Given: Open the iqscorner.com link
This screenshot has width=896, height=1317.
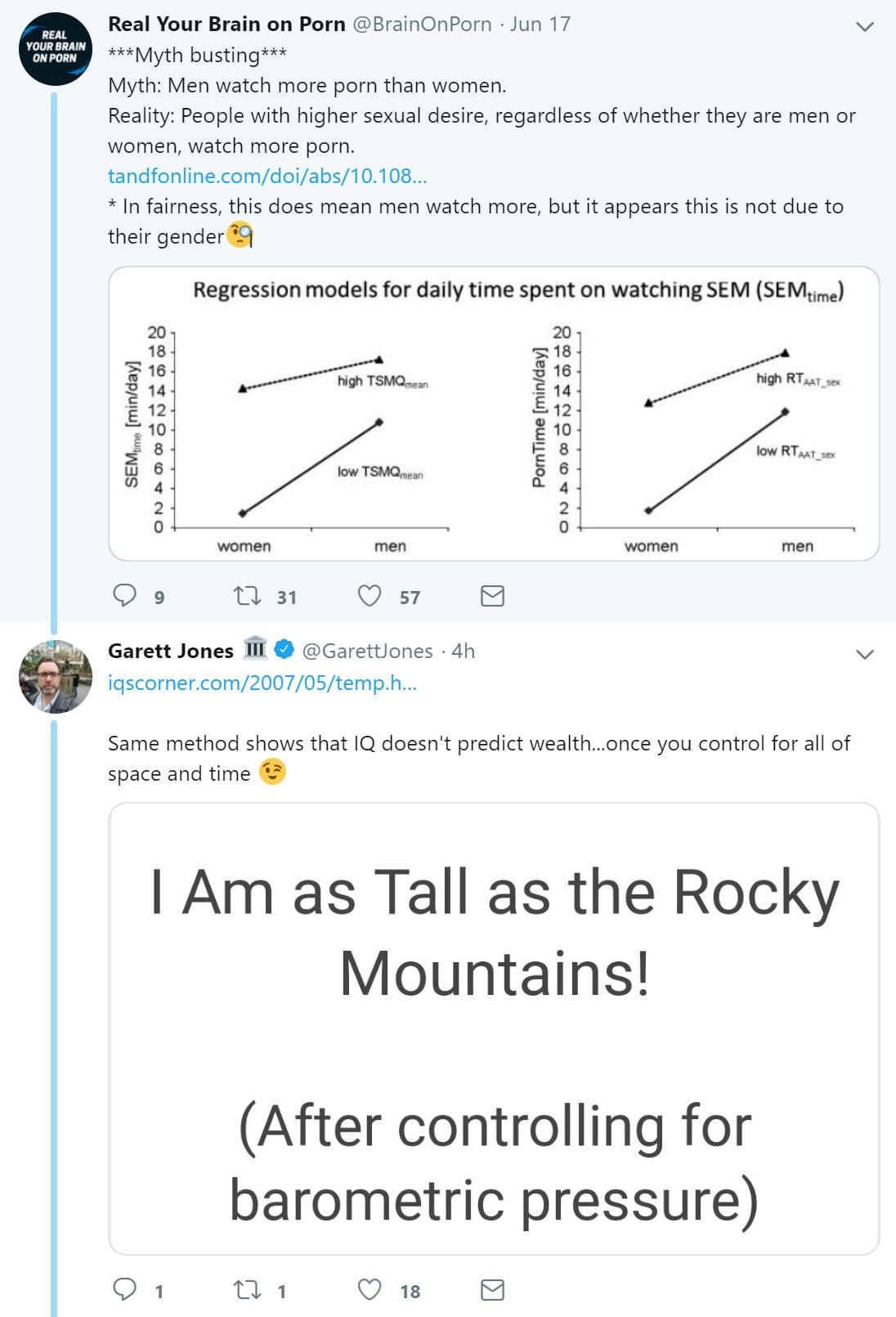Looking at the screenshot, I should pyautogui.click(x=262, y=683).
